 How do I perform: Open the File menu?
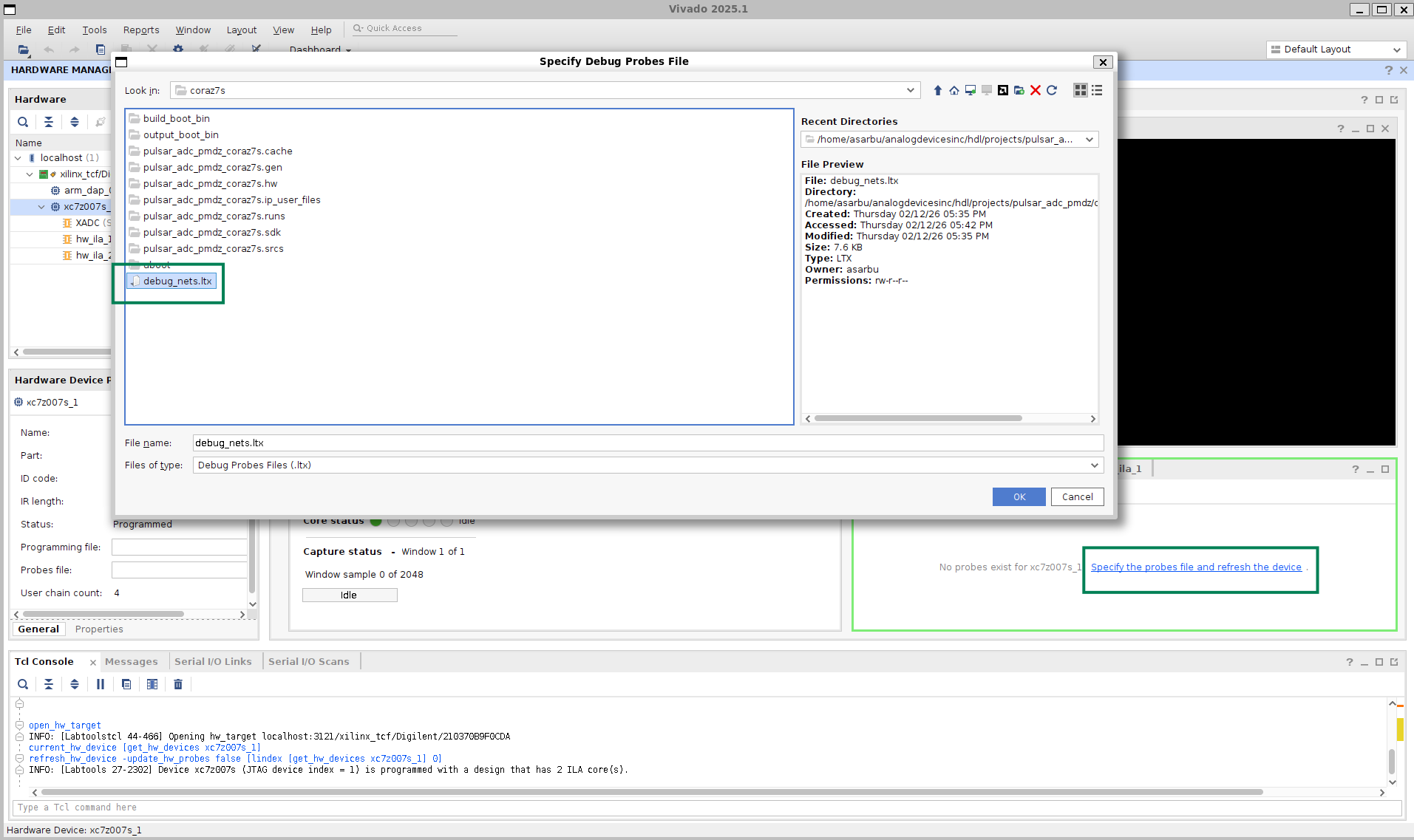pyautogui.click(x=24, y=30)
